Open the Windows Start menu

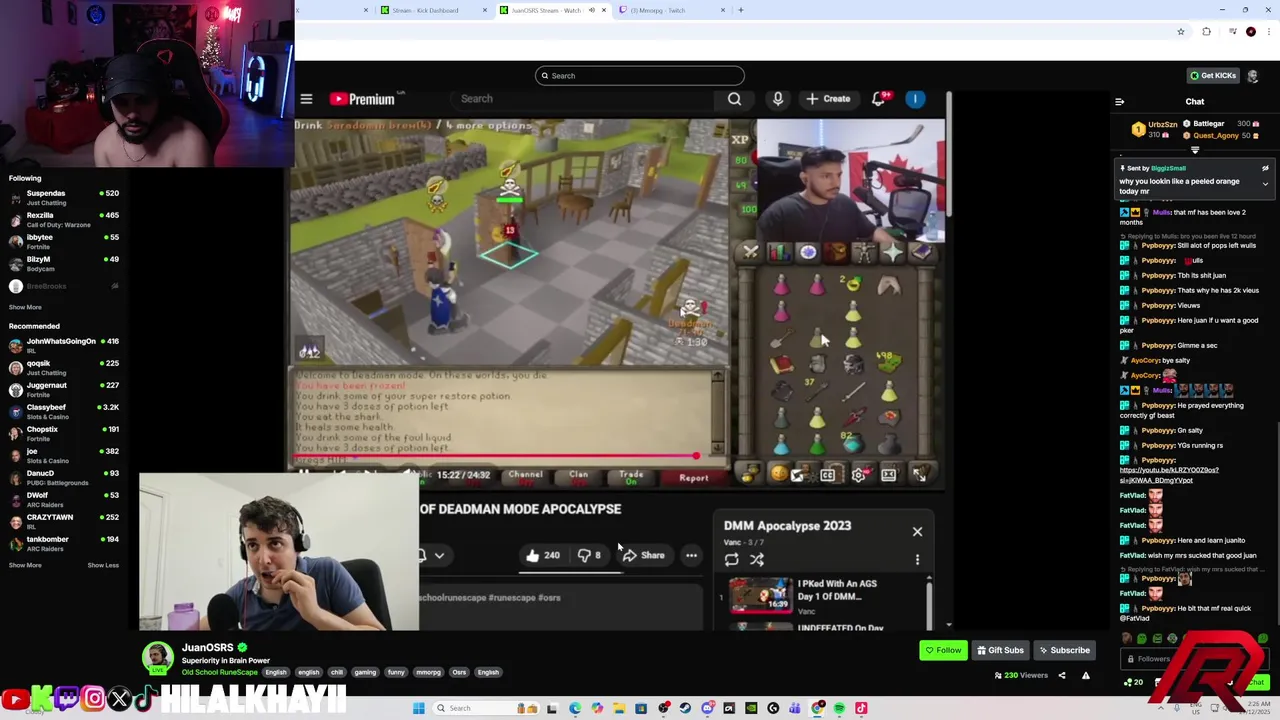419,708
